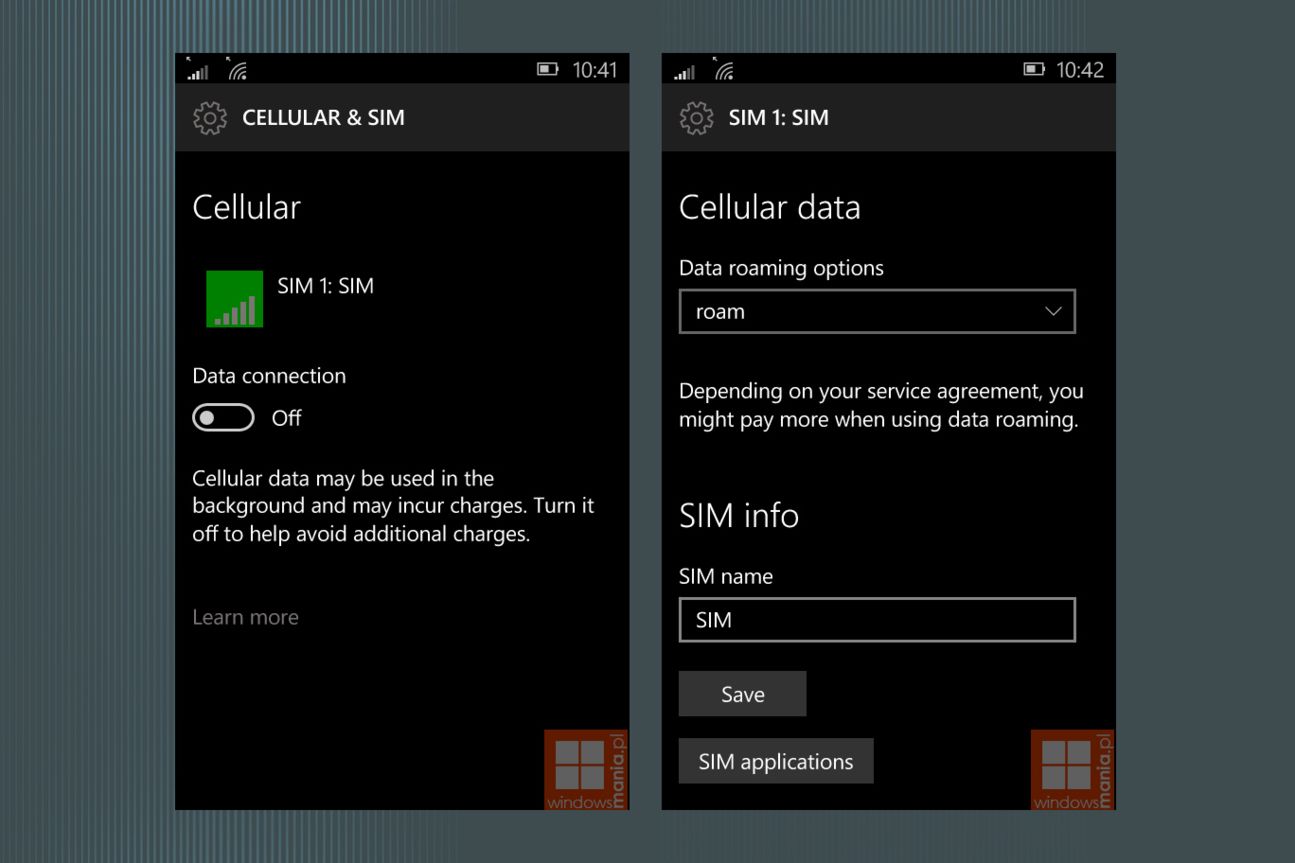Image resolution: width=1295 pixels, height=863 pixels.
Task: Click windowsmania logo under SIM applications screen
Action: point(1072,770)
